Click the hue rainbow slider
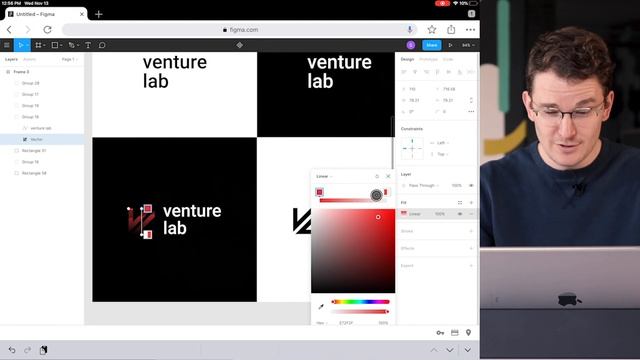This screenshot has width=640, height=360. coord(361,302)
